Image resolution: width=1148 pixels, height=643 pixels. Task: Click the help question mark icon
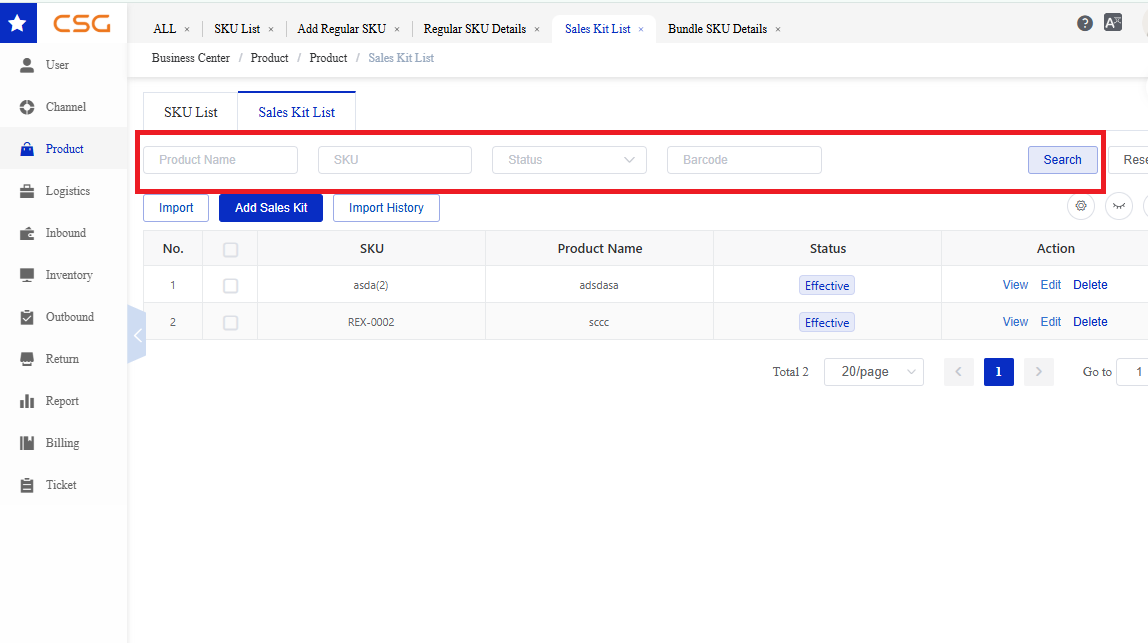tap(1085, 23)
